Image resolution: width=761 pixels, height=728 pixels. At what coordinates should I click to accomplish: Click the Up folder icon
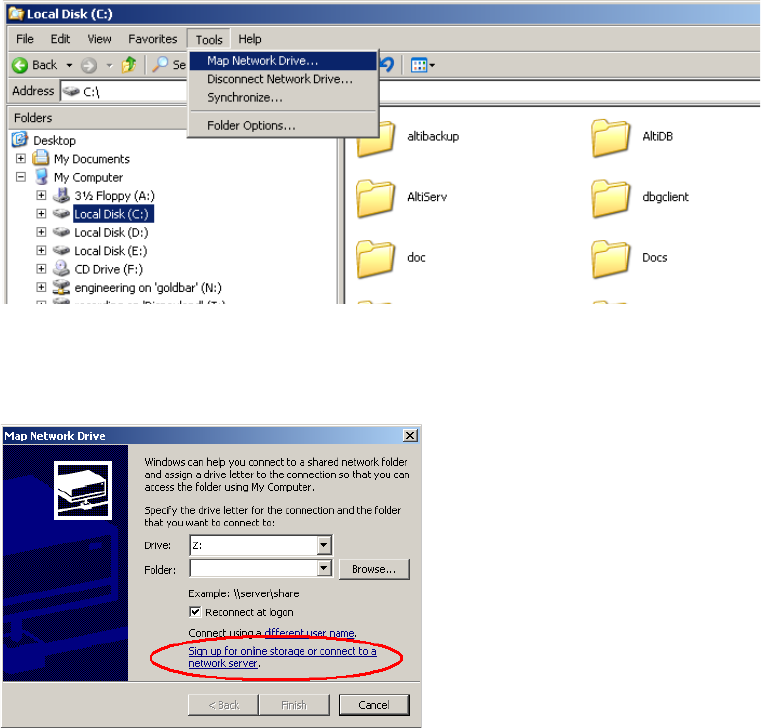click(x=129, y=65)
